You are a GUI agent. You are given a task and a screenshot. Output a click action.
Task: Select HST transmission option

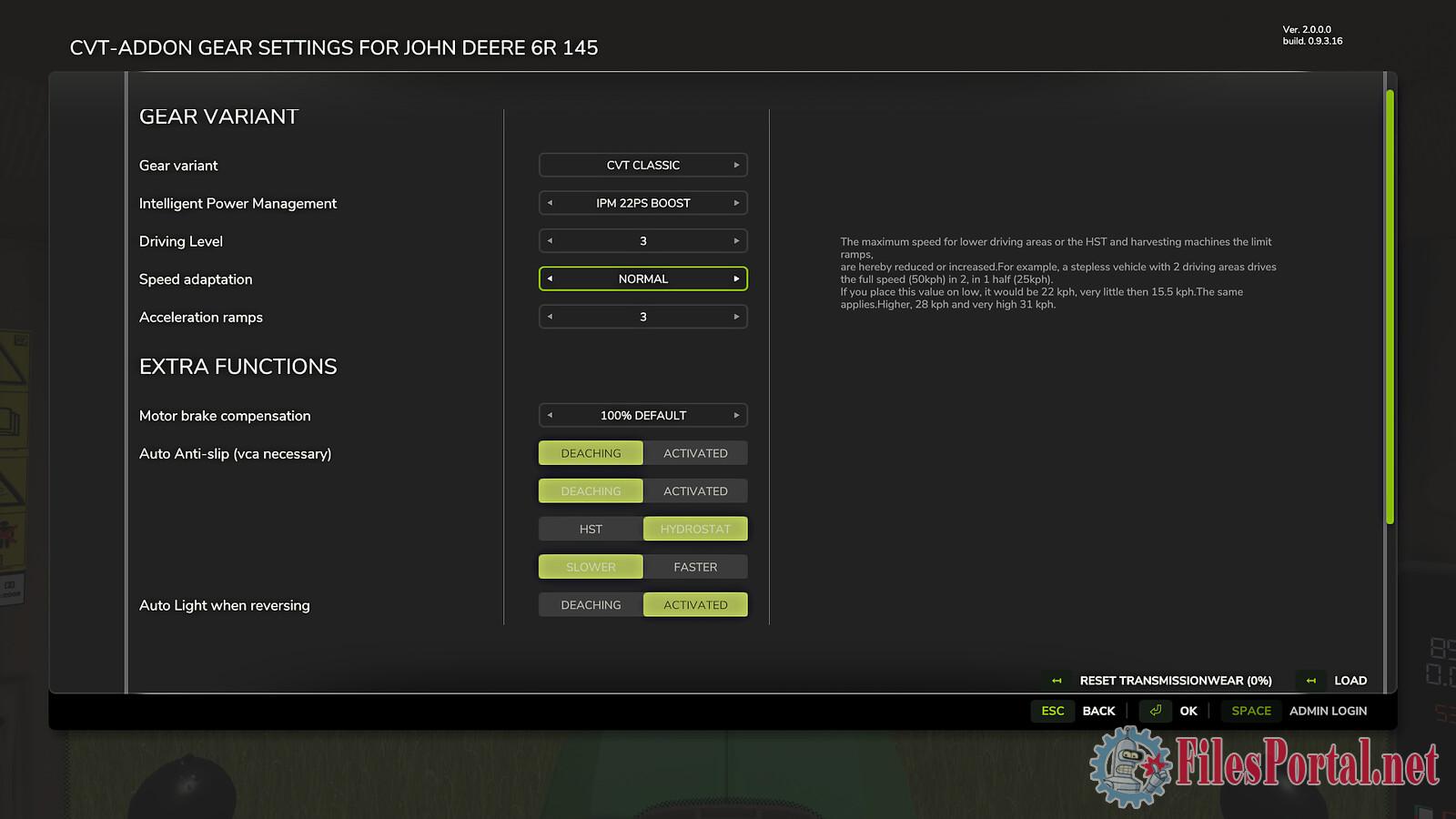point(591,529)
